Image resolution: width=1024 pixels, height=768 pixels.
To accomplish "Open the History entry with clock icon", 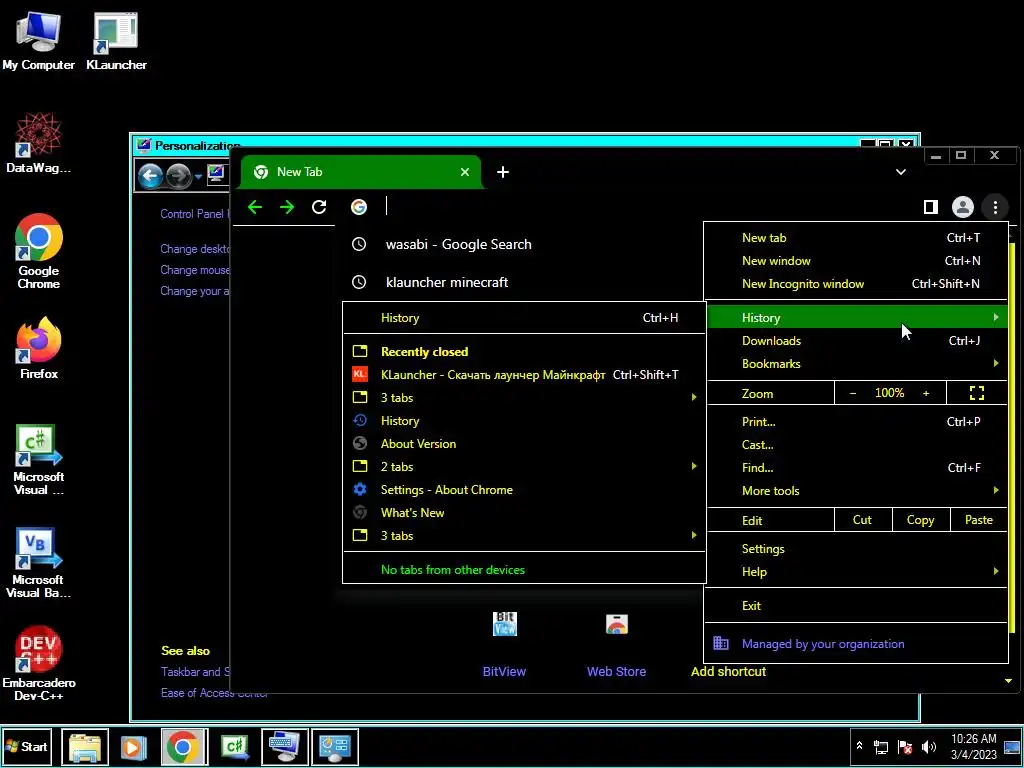I will [x=524, y=421].
